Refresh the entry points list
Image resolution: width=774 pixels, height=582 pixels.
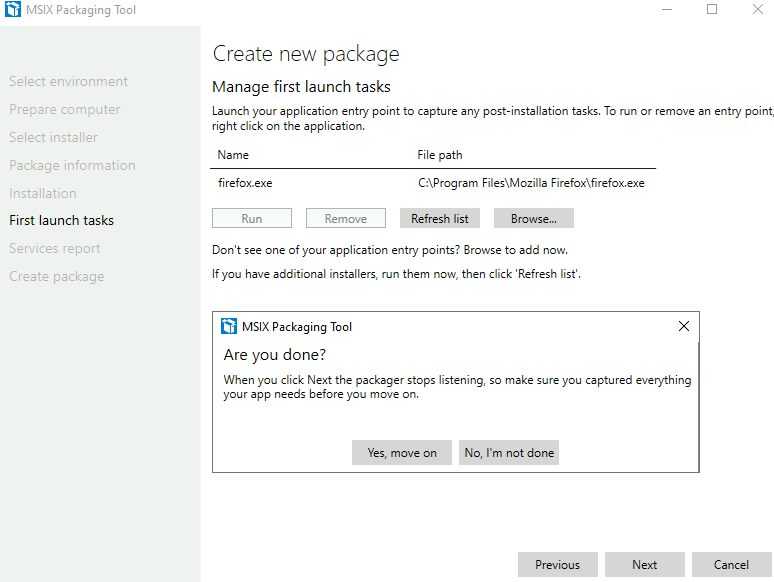click(440, 218)
